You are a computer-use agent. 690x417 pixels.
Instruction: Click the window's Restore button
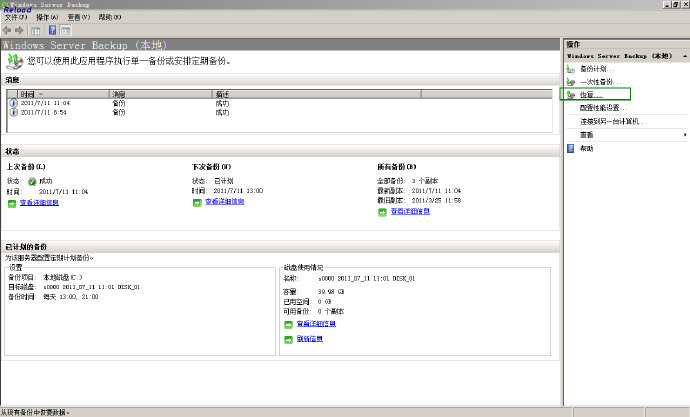(675, 4)
